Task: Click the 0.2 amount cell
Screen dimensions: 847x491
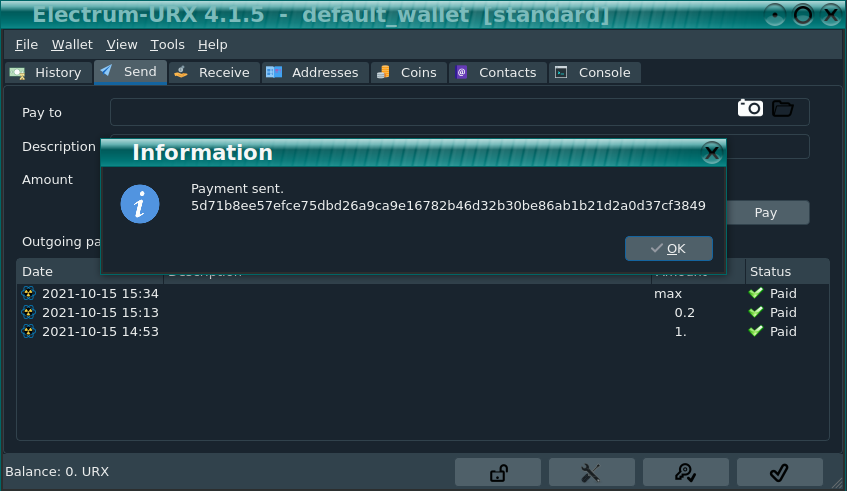Action: click(x=684, y=313)
